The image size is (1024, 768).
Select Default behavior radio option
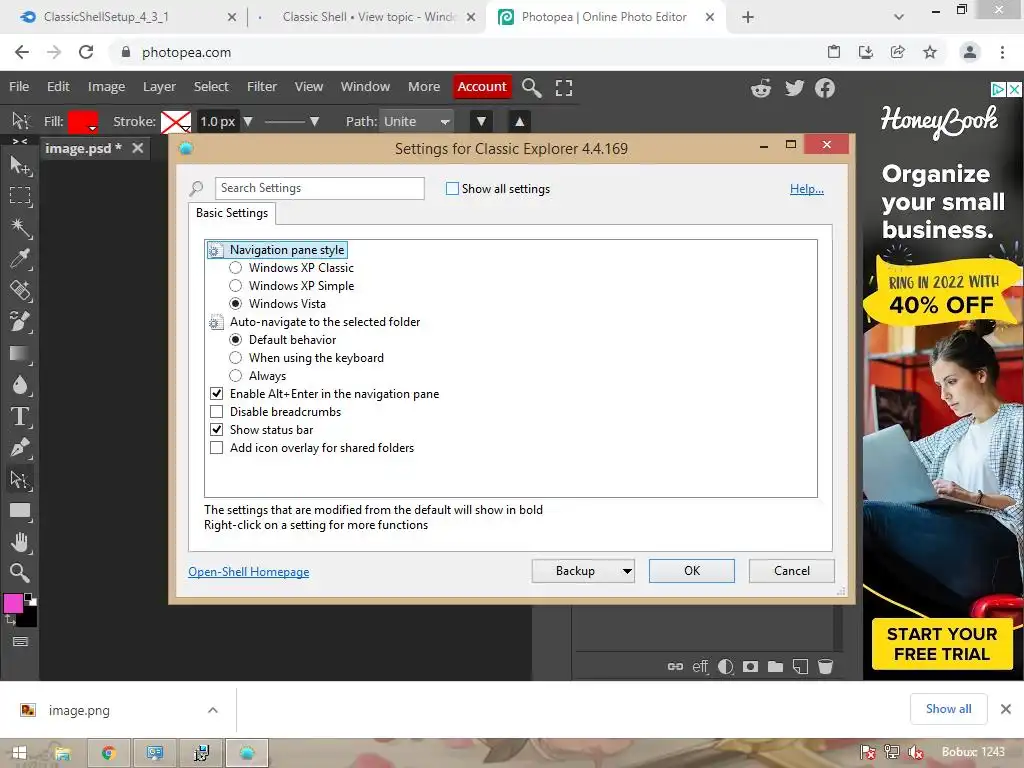pyautogui.click(x=236, y=340)
